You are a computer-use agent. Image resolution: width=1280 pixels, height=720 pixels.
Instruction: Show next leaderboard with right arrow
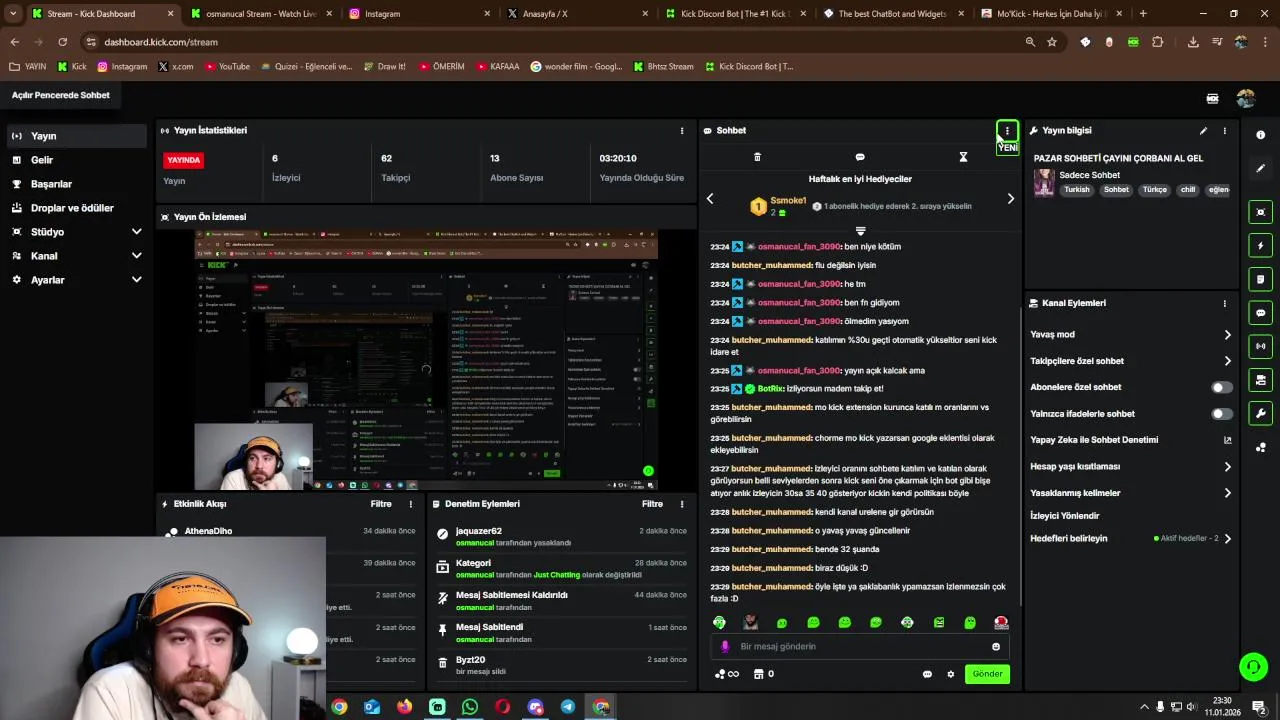click(x=1010, y=199)
